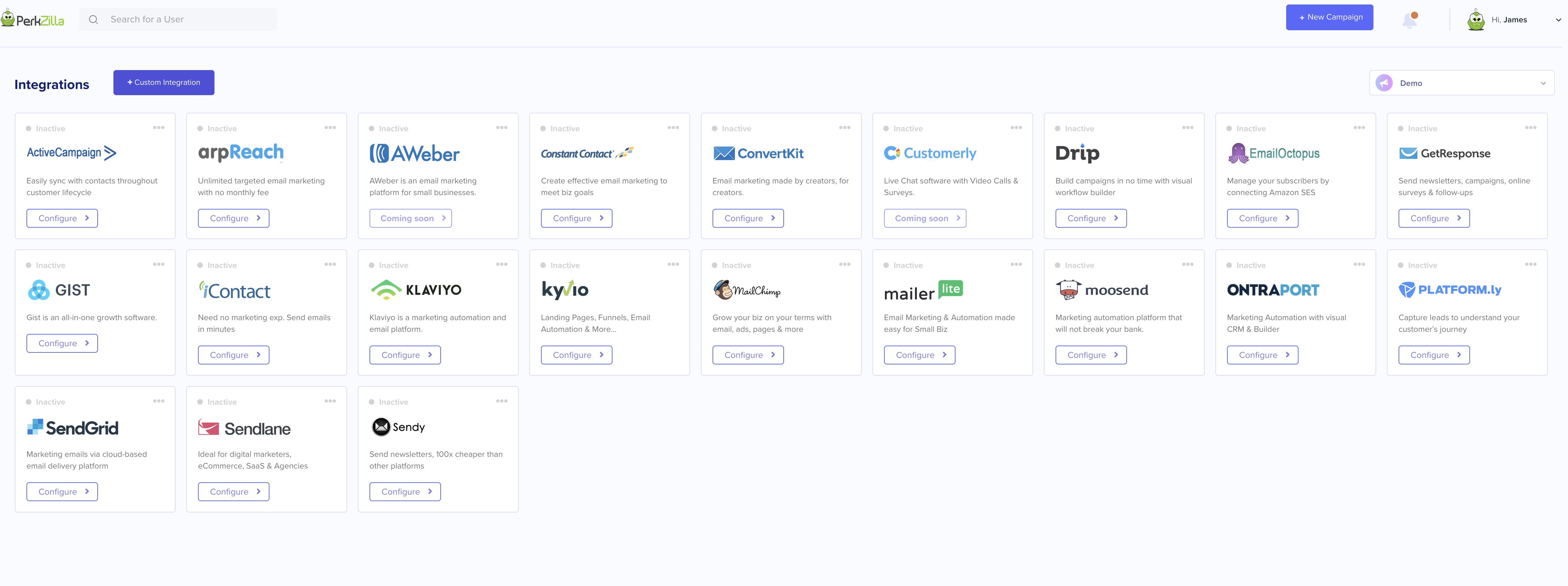The image size is (1568, 586).
Task: Configure the SendGrid integration
Action: tap(62, 492)
